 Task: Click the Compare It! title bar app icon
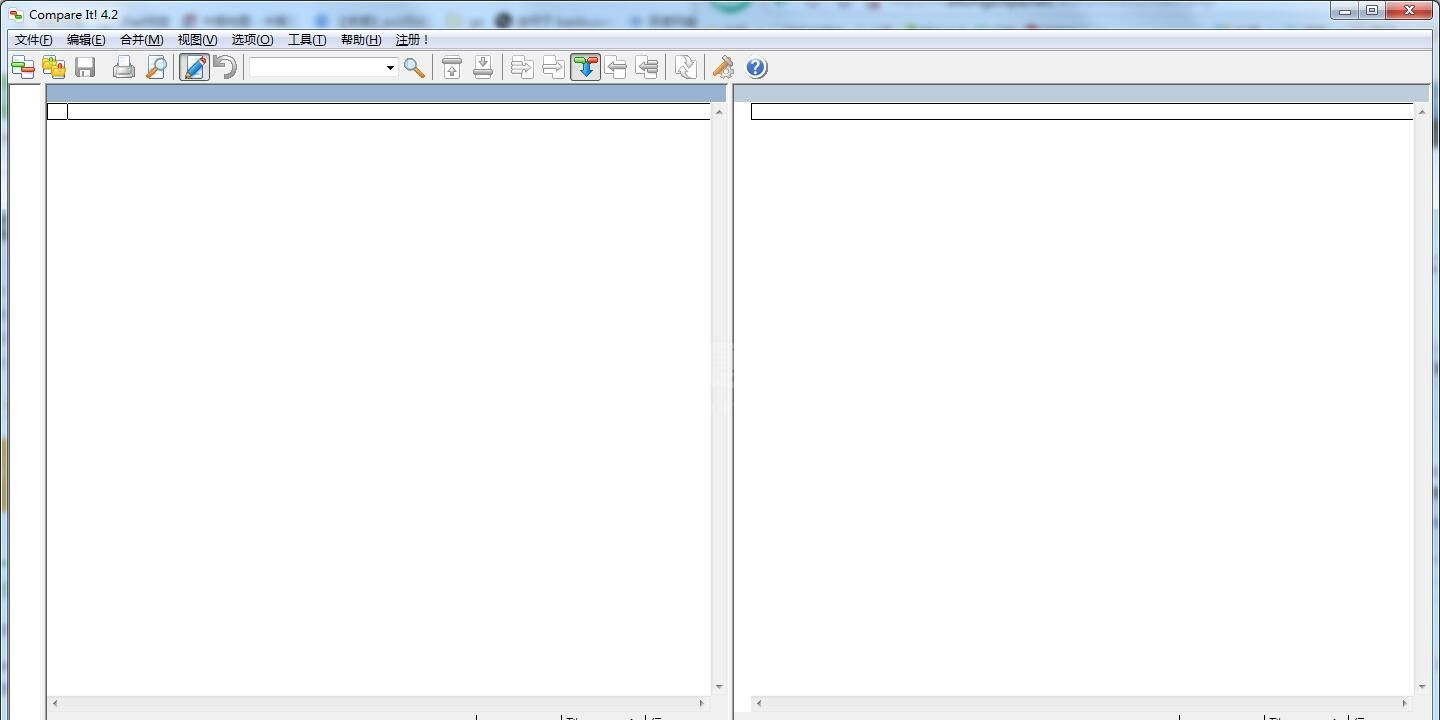[16, 15]
